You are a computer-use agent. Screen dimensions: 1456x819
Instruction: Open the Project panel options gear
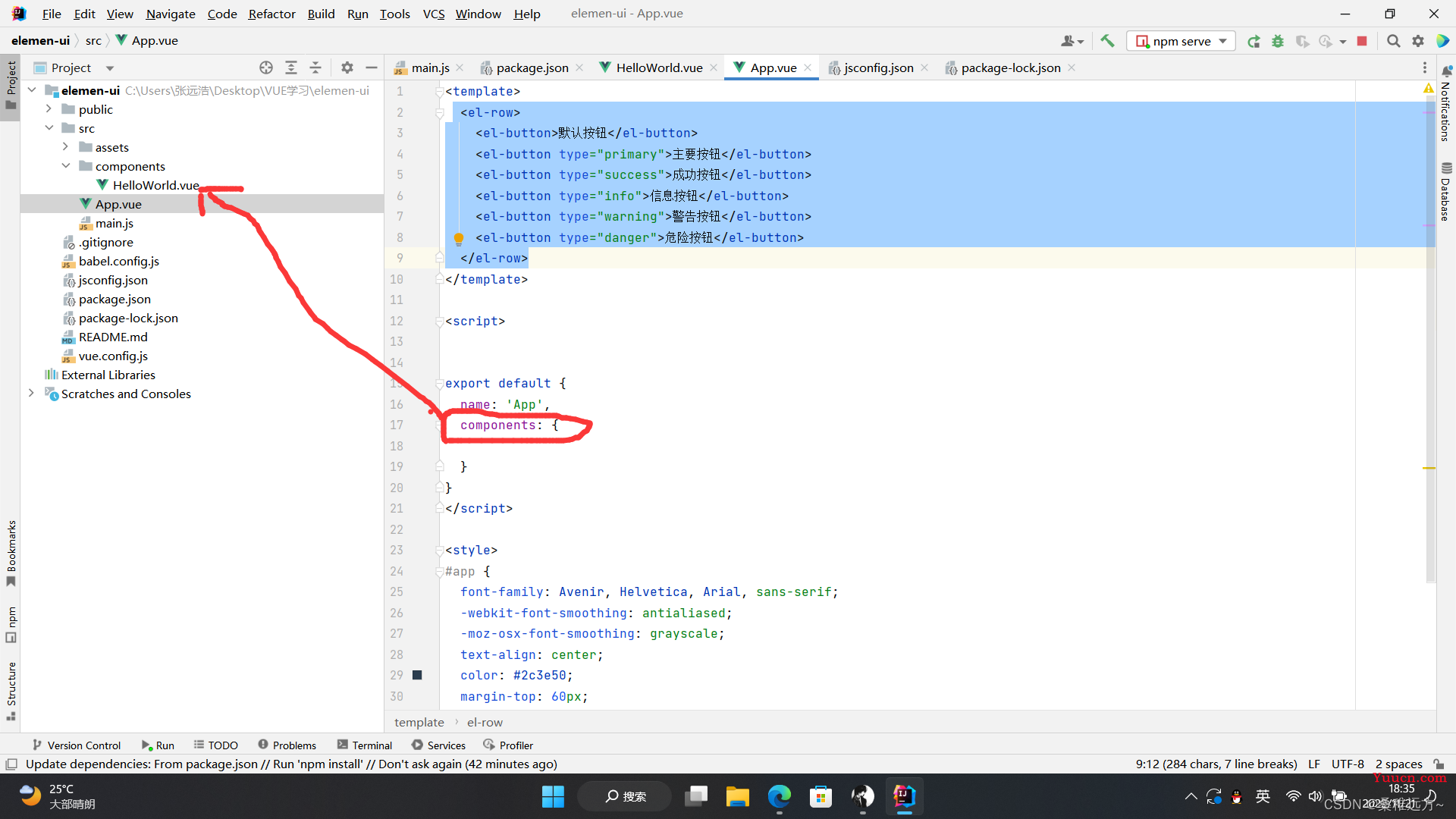coord(347,67)
